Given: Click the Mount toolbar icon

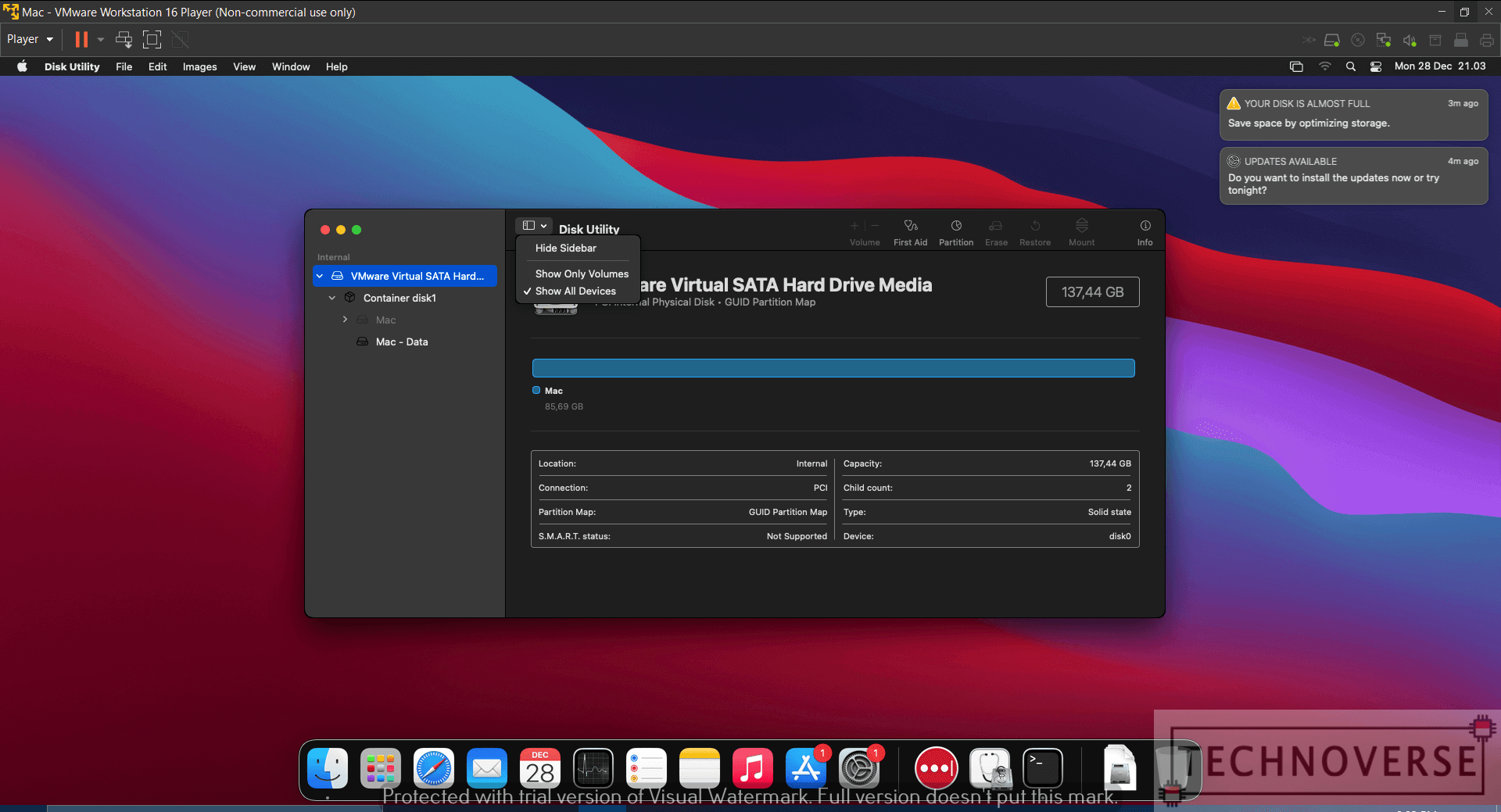Looking at the screenshot, I should tap(1082, 226).
